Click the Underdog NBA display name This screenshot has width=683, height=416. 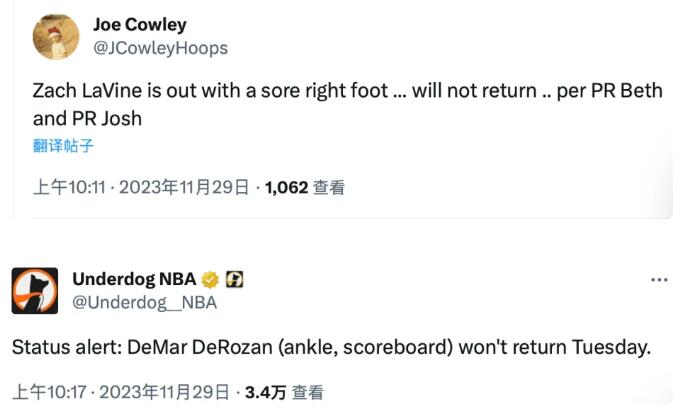pos(134,280)
